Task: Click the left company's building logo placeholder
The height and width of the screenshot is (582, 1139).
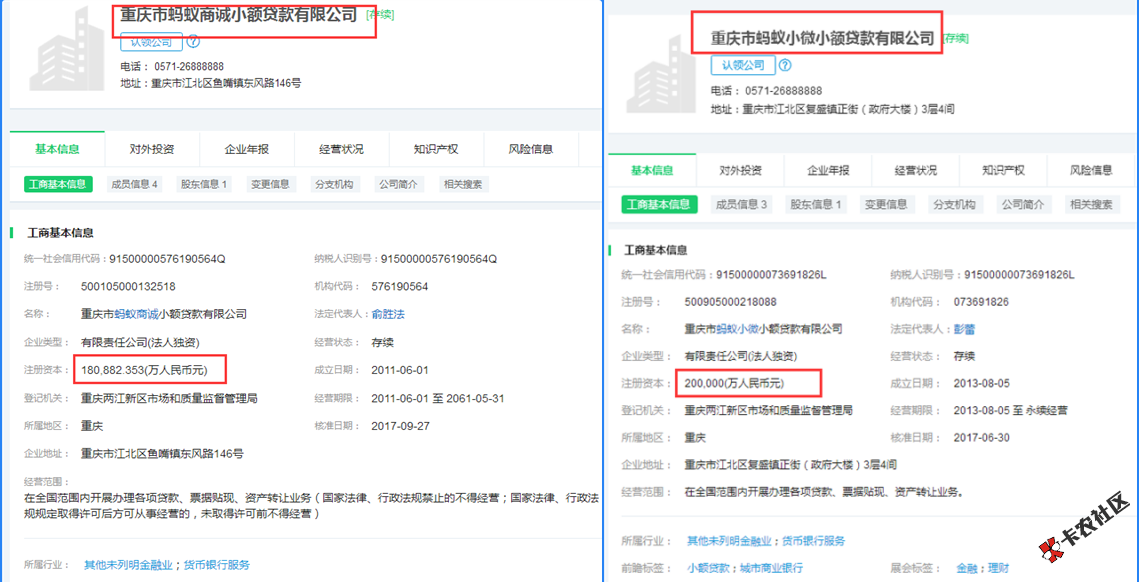Action: click(x=68, y=48)
